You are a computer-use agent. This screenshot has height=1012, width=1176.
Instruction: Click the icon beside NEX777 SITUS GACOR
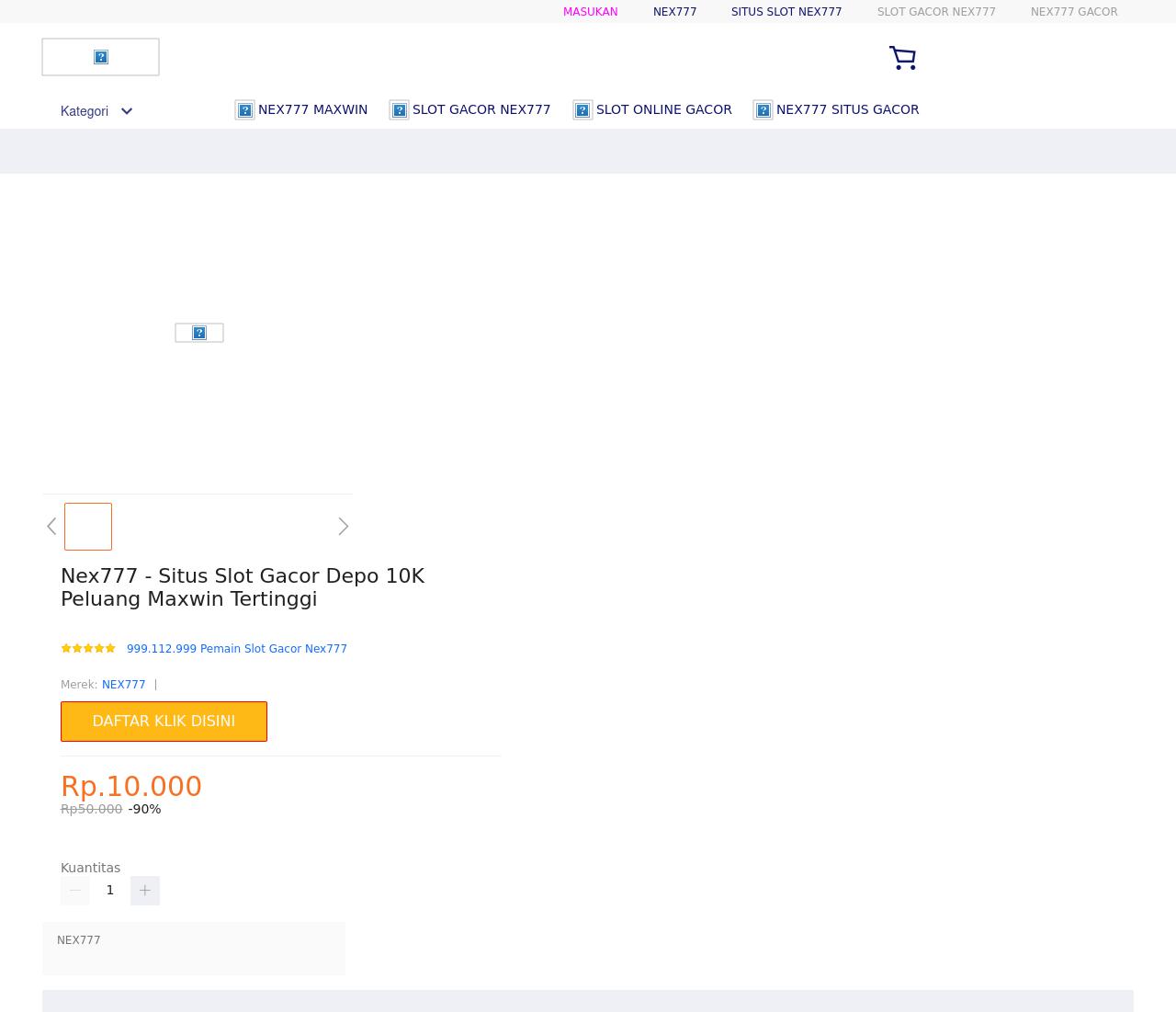(x=763, y=110)
